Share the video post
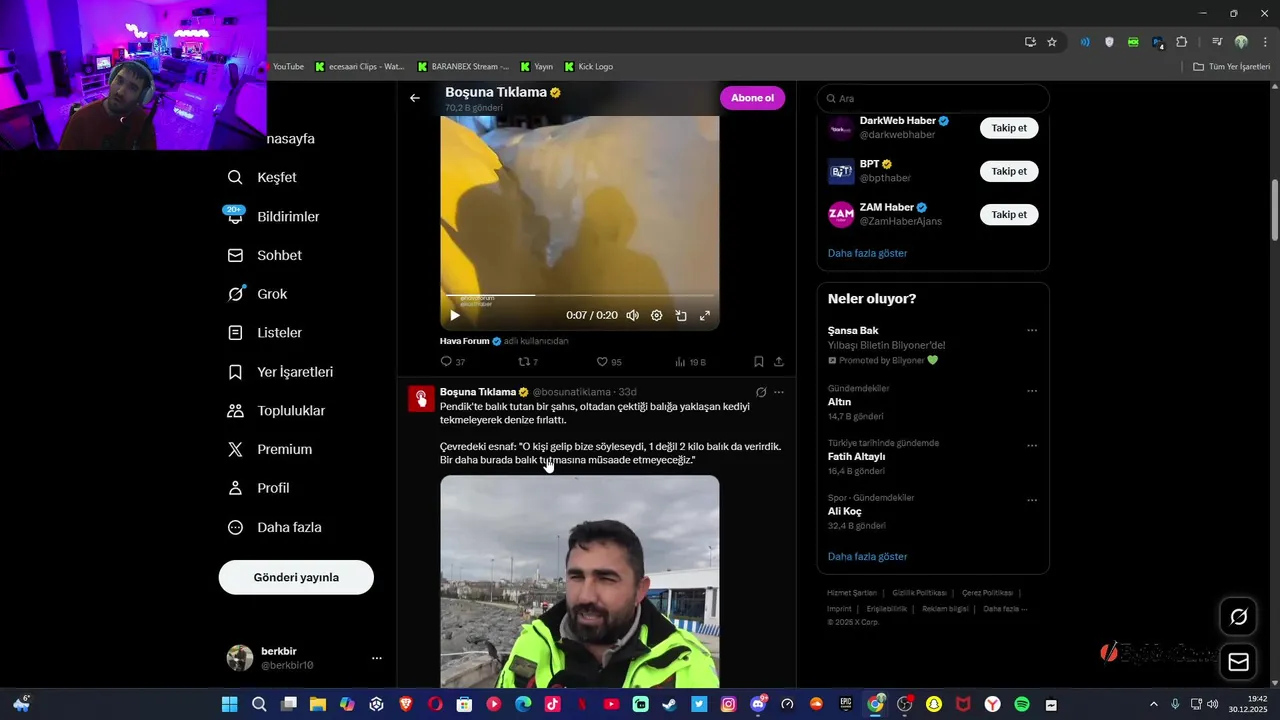This screenshot has height=720, width=1280. point(779,362)
